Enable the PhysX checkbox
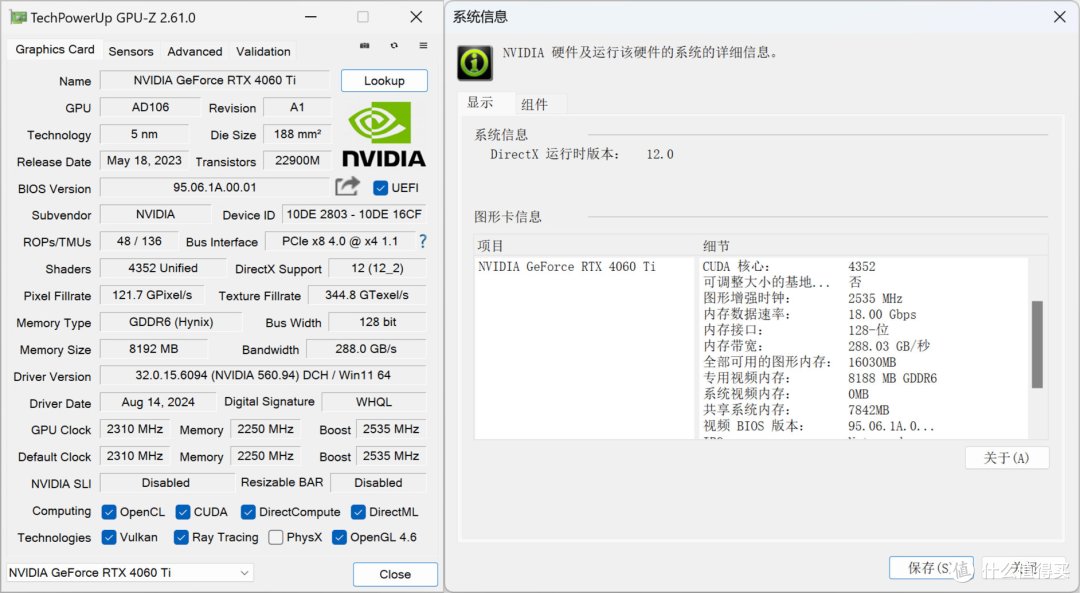The image size is (1080, 593). (x=276, y=537)
